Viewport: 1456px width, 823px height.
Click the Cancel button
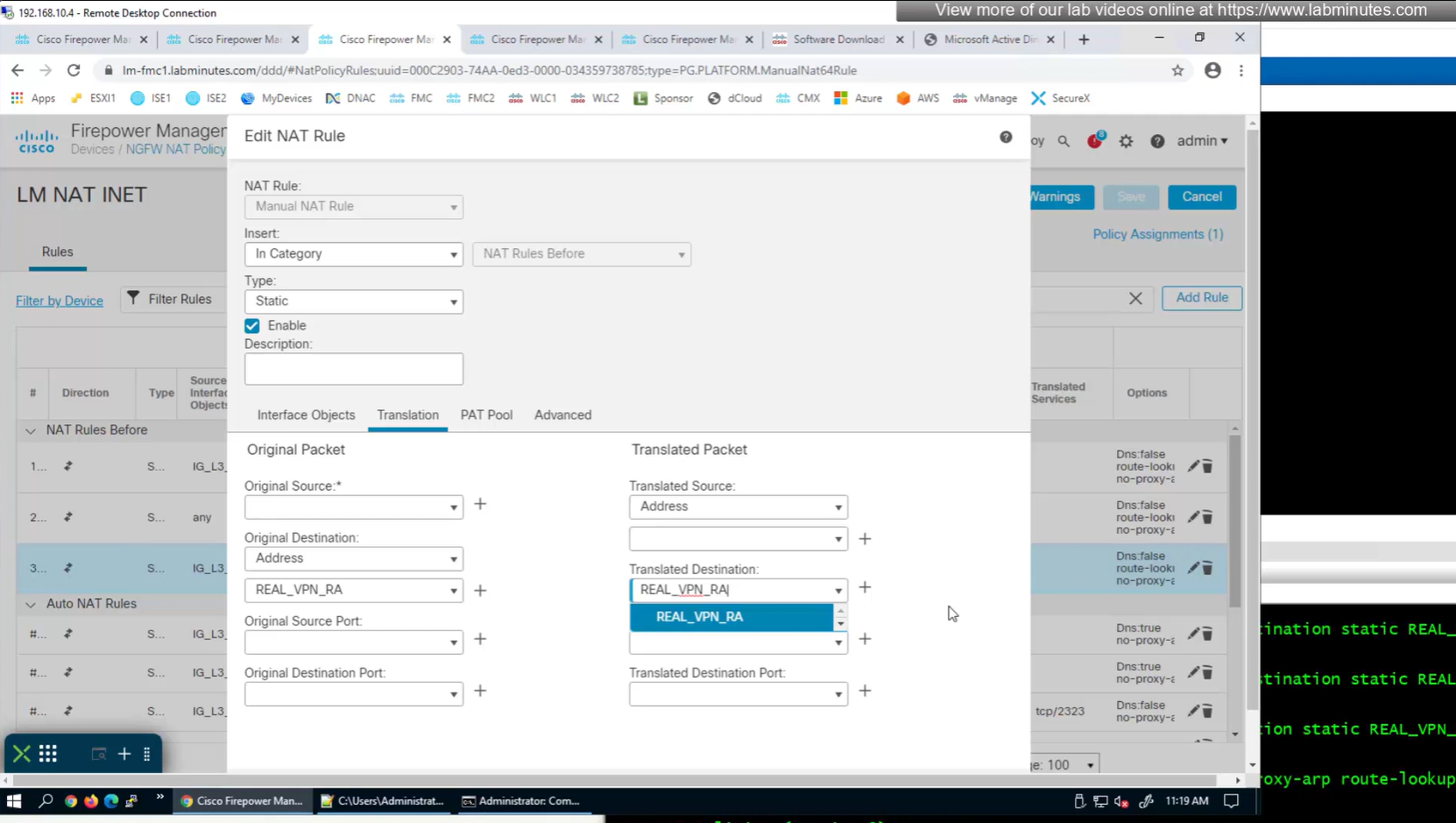click(1201, 197)
